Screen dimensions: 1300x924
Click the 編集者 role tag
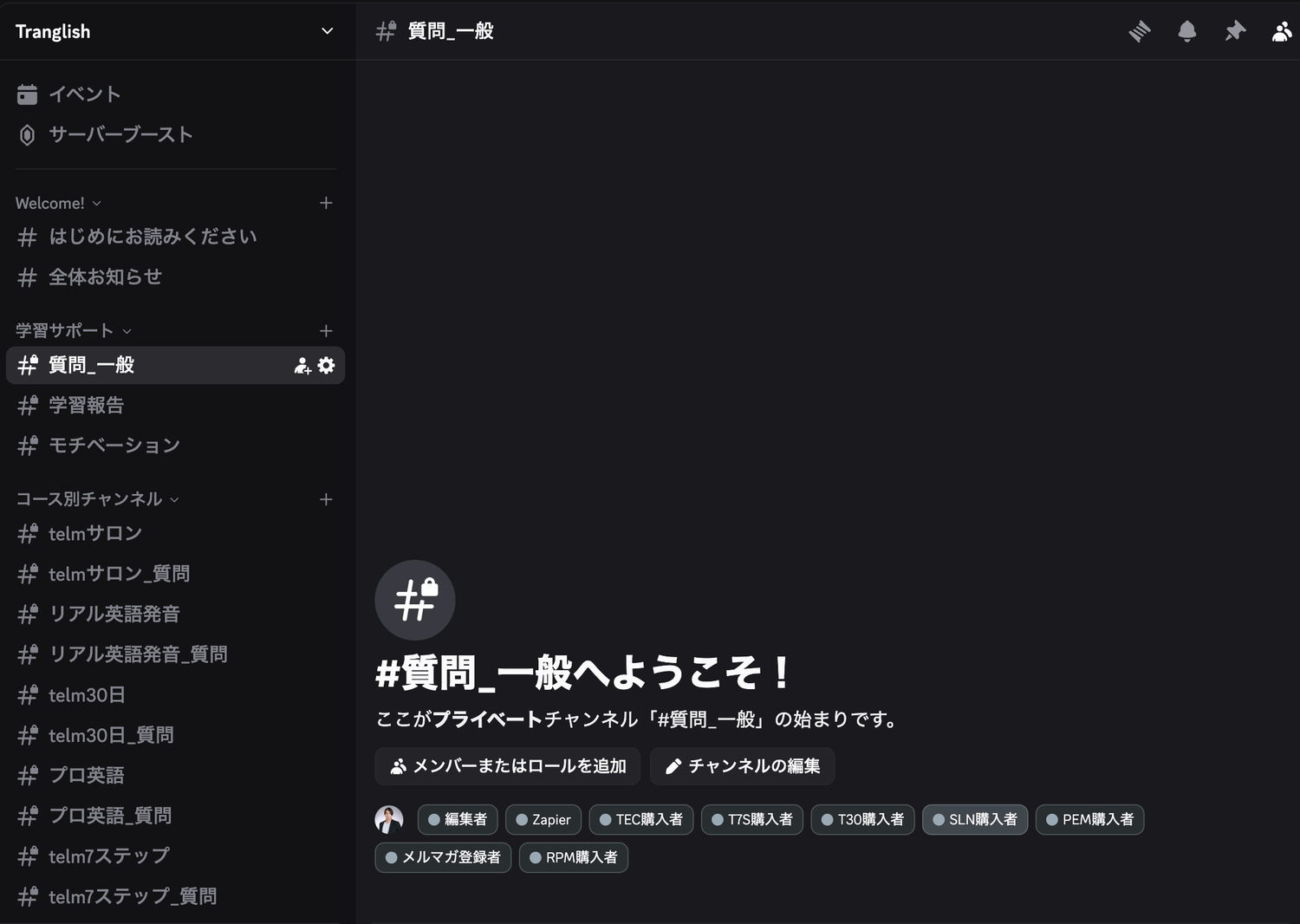[x=458, y=819]
